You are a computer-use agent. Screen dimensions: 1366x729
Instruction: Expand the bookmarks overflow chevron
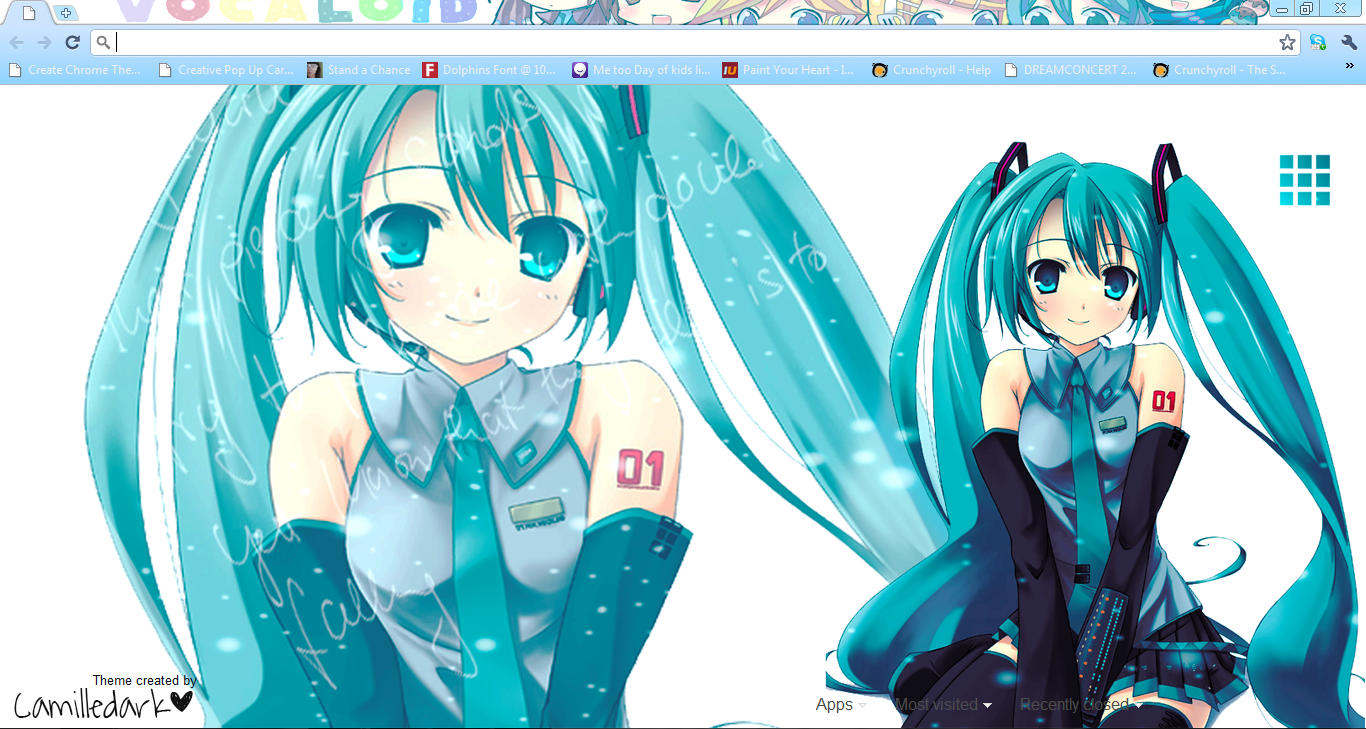tap(1349, 65)
